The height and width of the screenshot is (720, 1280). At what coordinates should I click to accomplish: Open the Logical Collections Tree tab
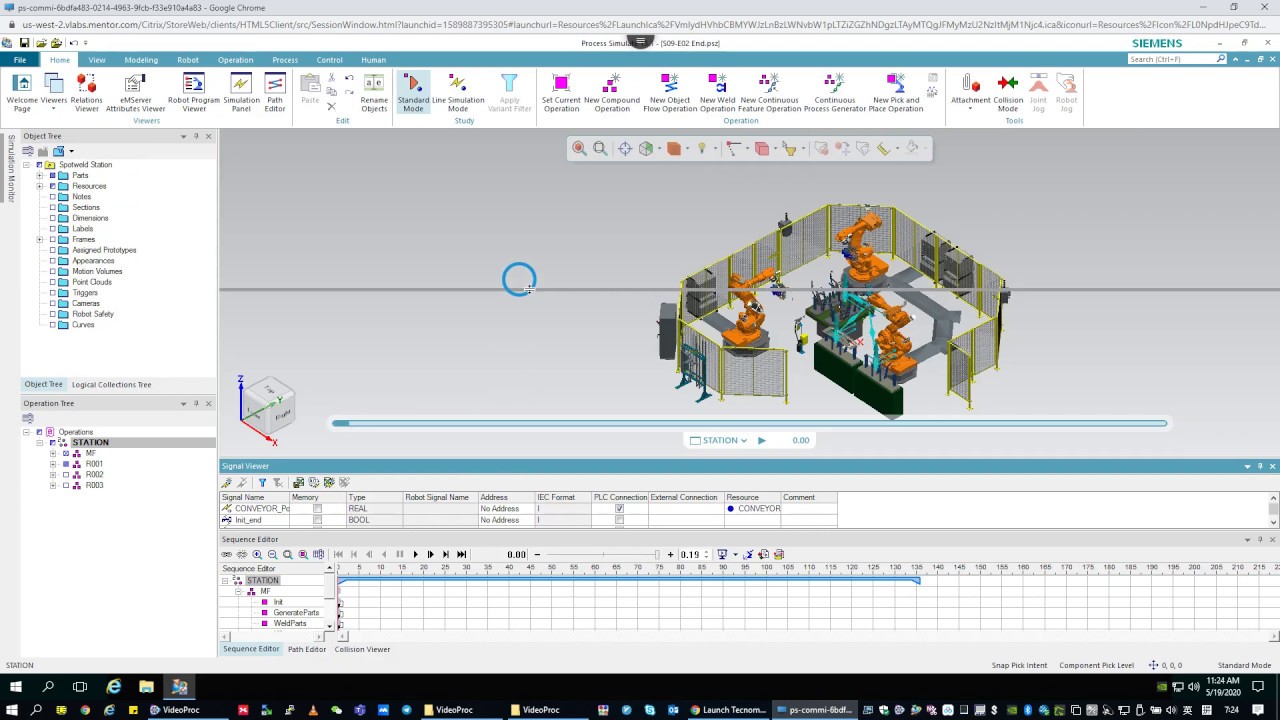(111, 384)
